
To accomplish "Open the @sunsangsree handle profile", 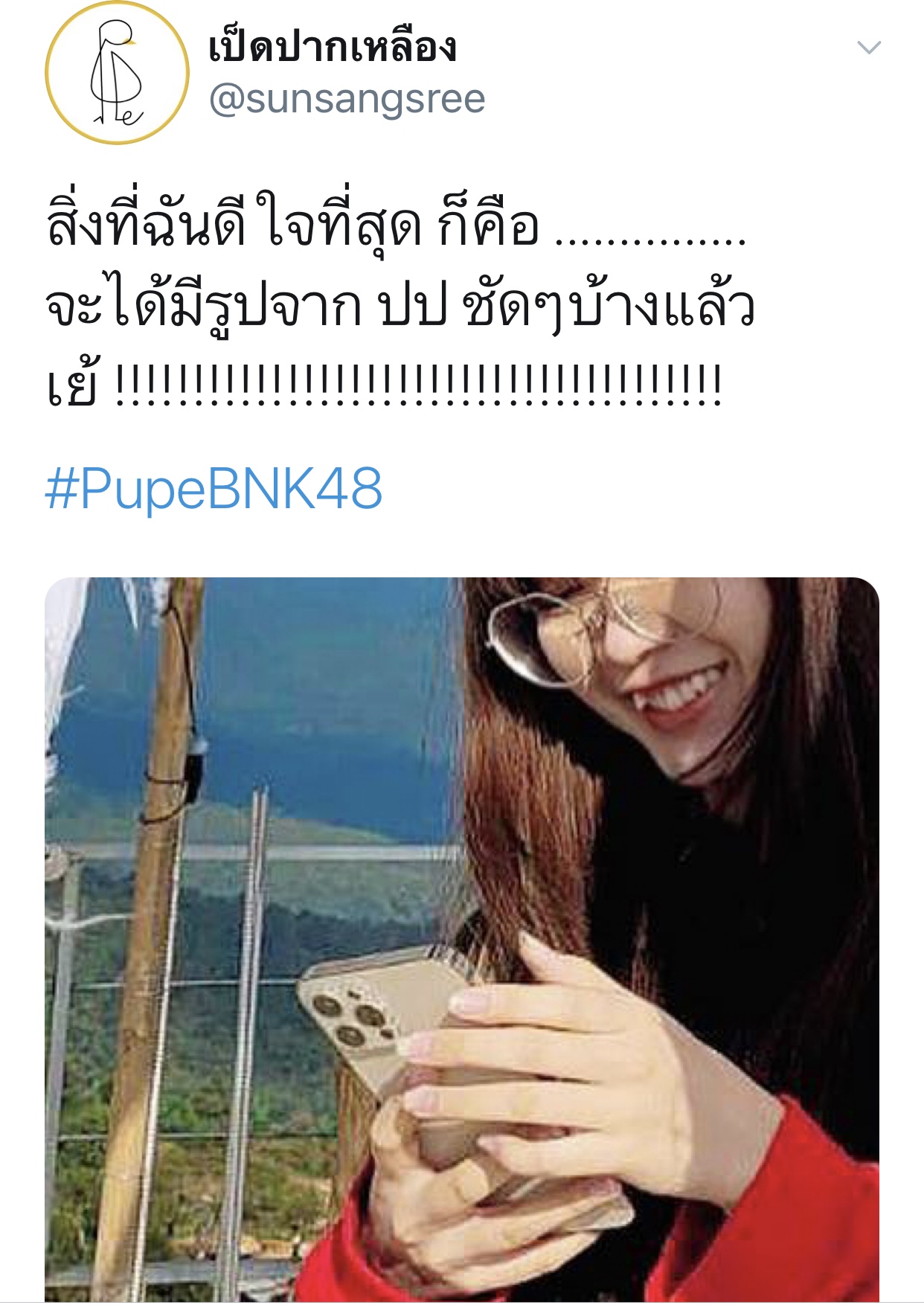I will tap(347, 99).
